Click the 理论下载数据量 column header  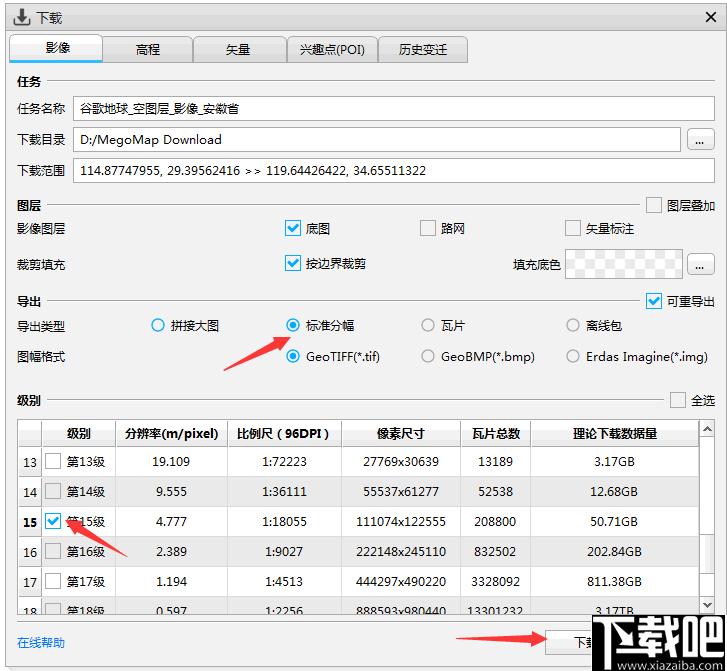pos(615,434)
